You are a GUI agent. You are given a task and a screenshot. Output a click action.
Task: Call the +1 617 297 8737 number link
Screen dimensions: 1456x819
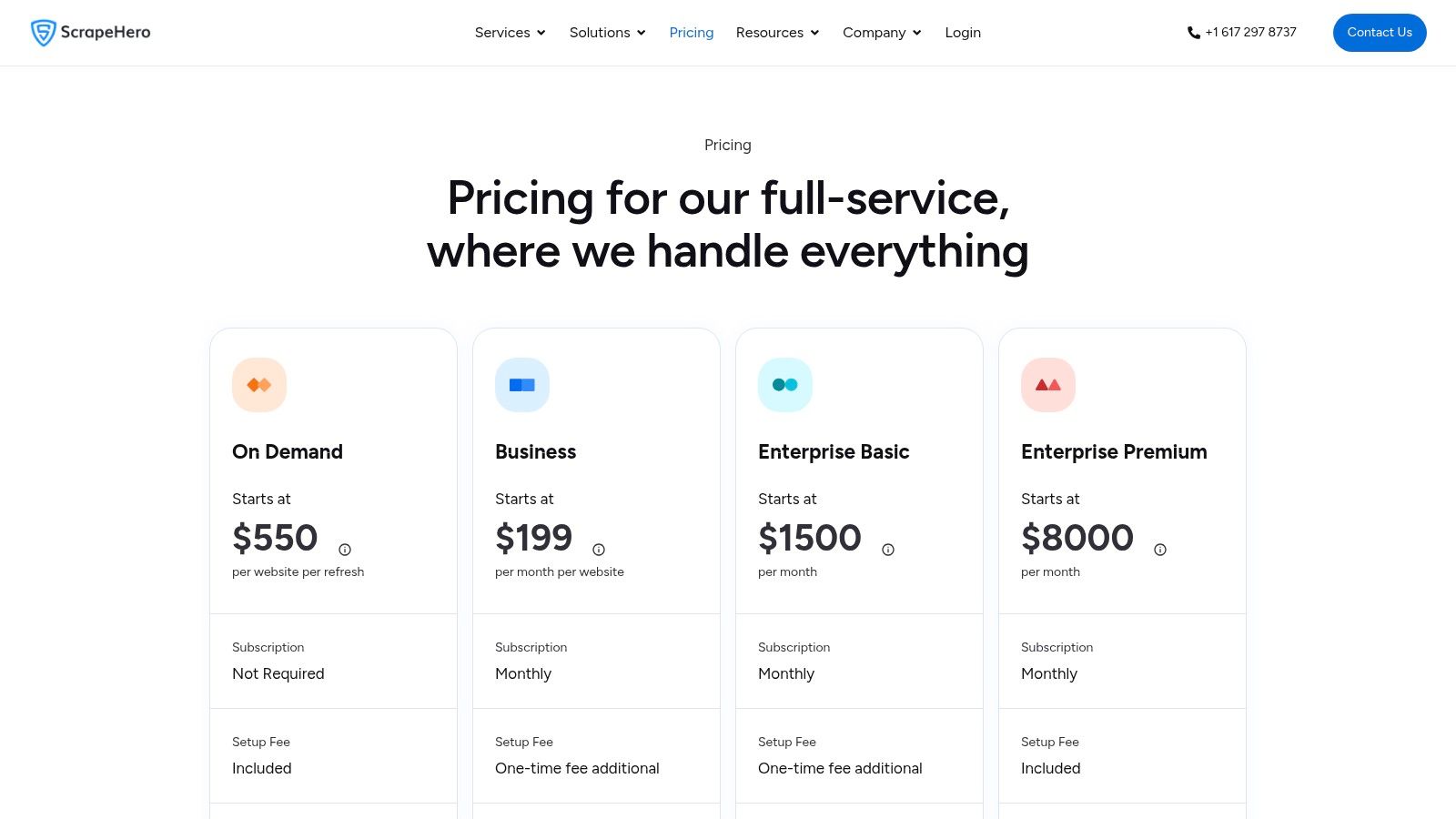[x=1250, y=32]
